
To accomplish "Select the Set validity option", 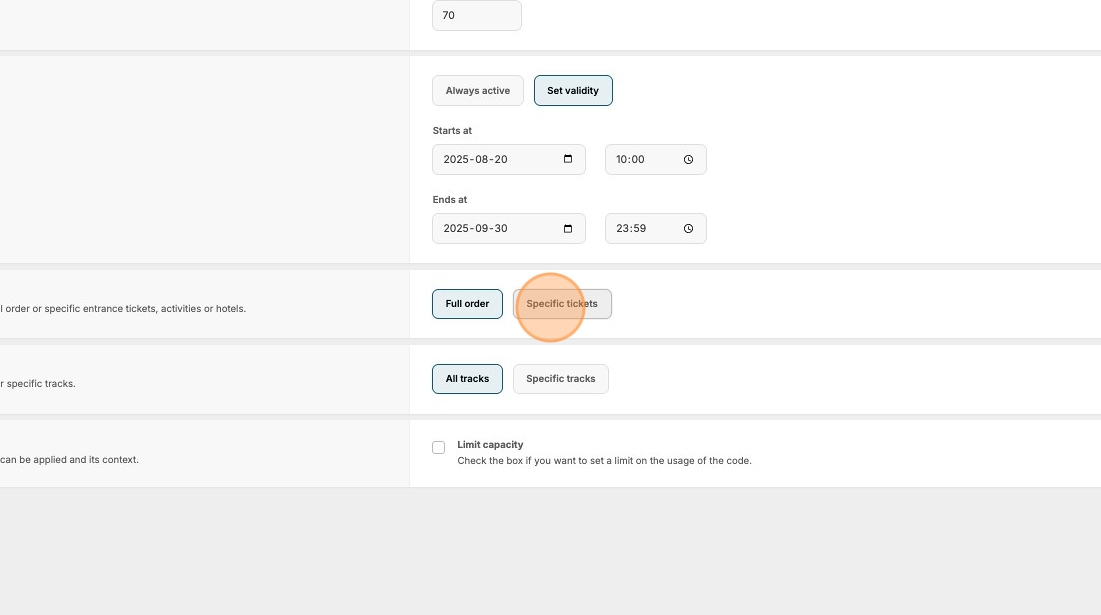I will pyautogui.click(x=573, y=91).
